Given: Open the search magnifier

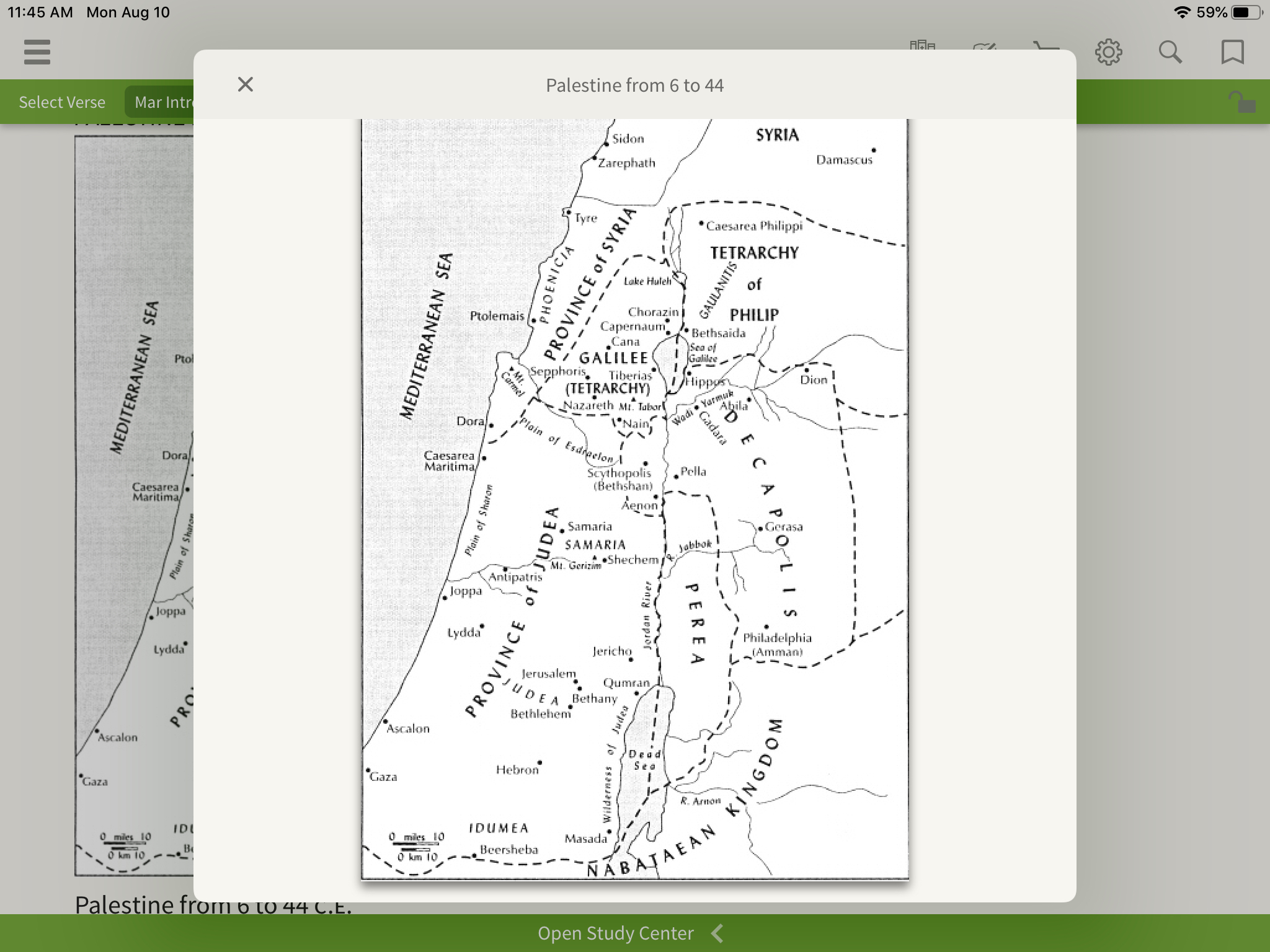Looking at the screenshot, I should click(1170, 52).
